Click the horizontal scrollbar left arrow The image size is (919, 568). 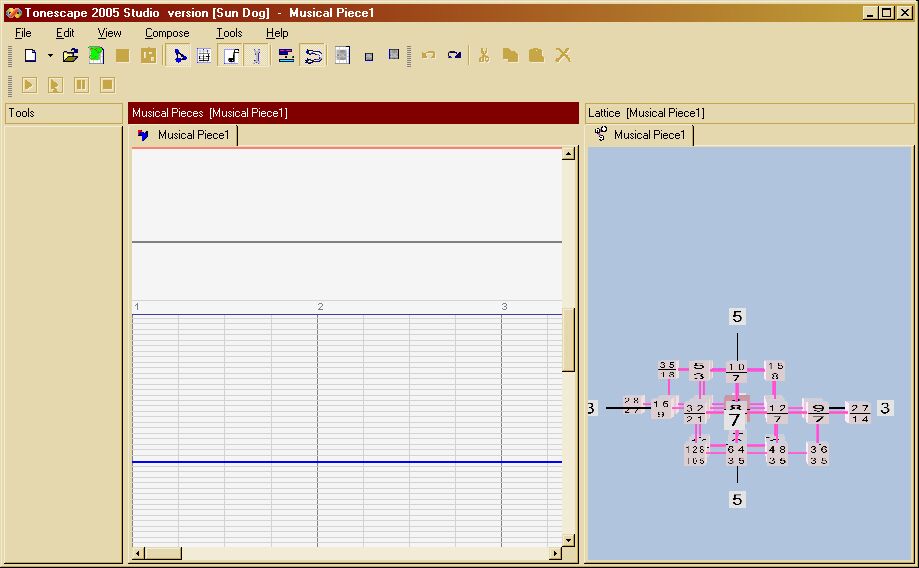tap(138, 553)
